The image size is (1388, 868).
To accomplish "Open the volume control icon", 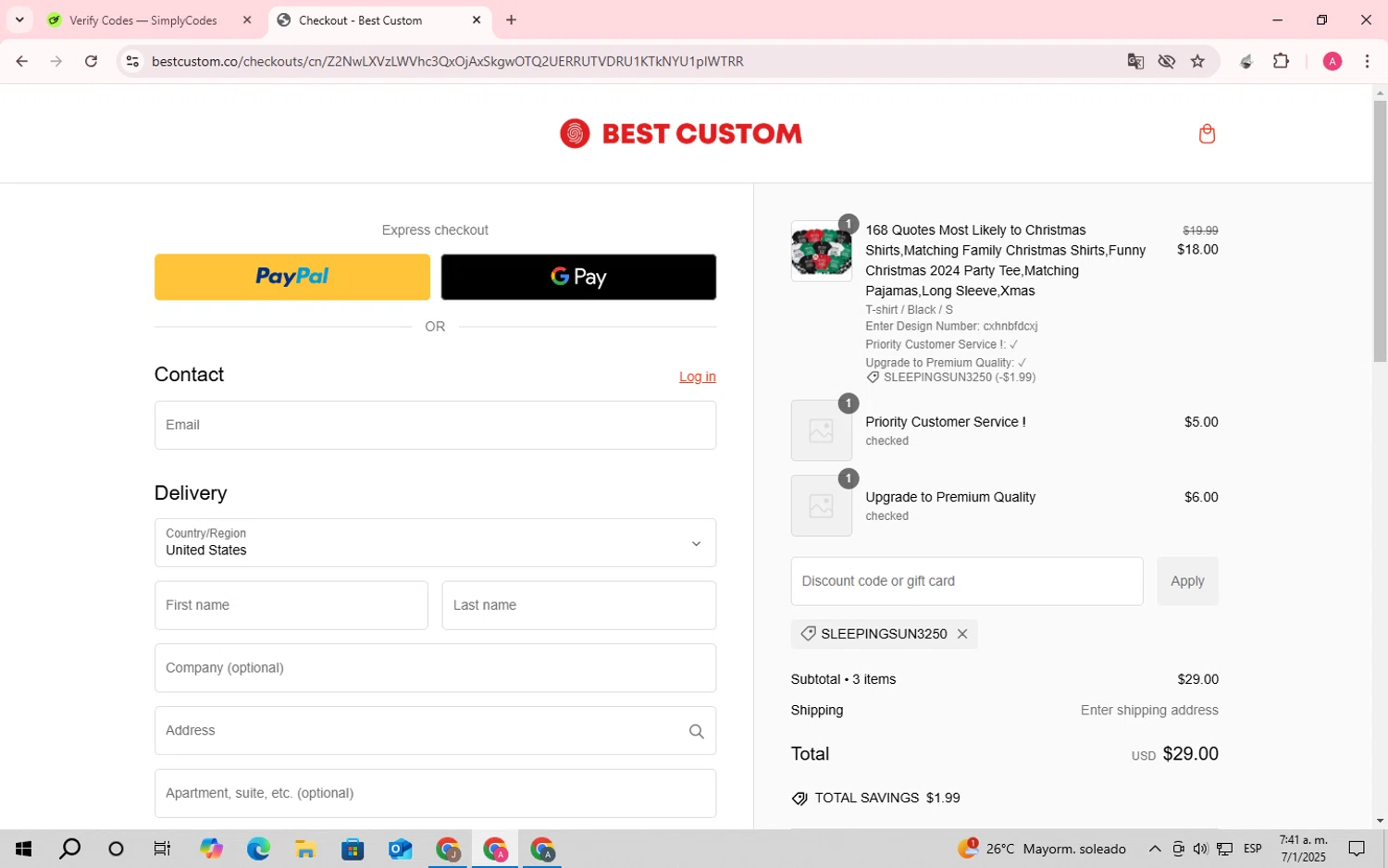I will pos(1200,849).
